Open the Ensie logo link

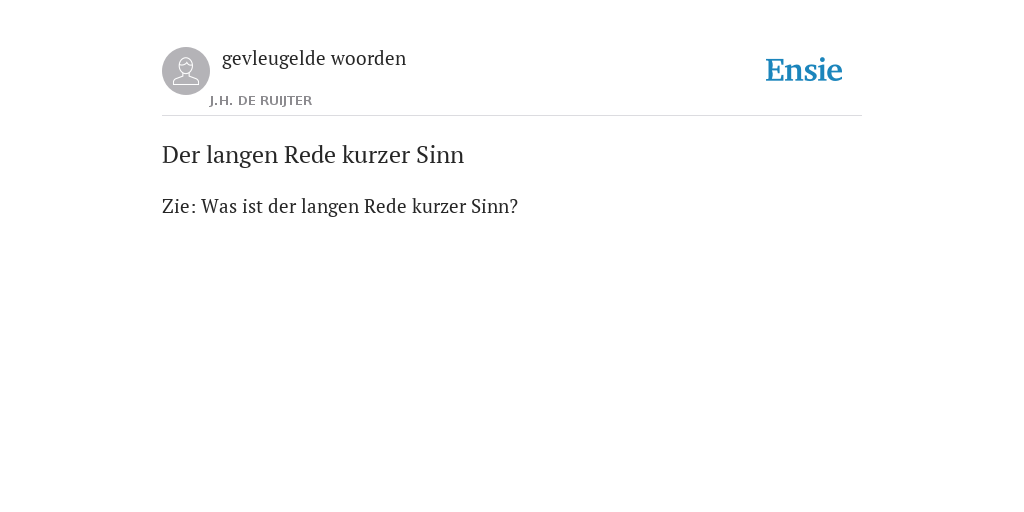(x=804, y=70)
